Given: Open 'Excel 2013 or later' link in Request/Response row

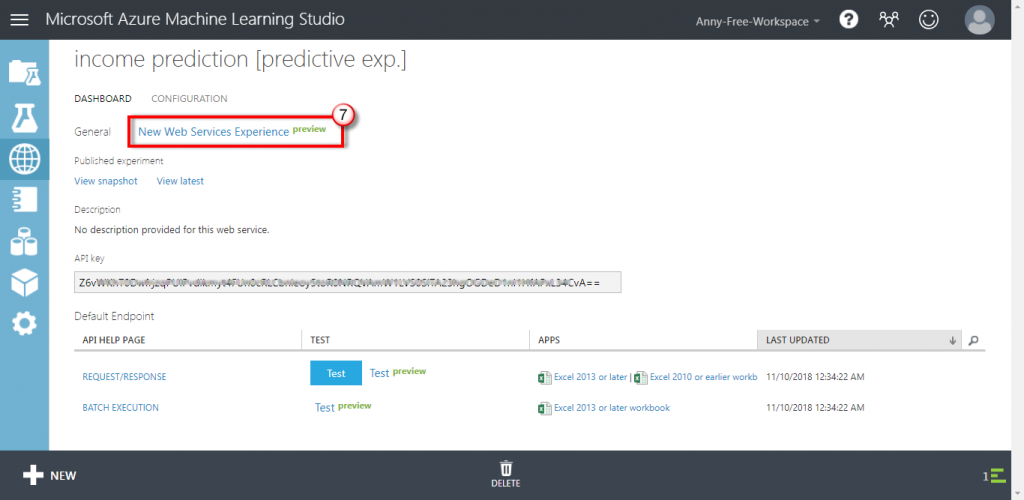Looking at the screenshot, I should click(x=590, y=377).
